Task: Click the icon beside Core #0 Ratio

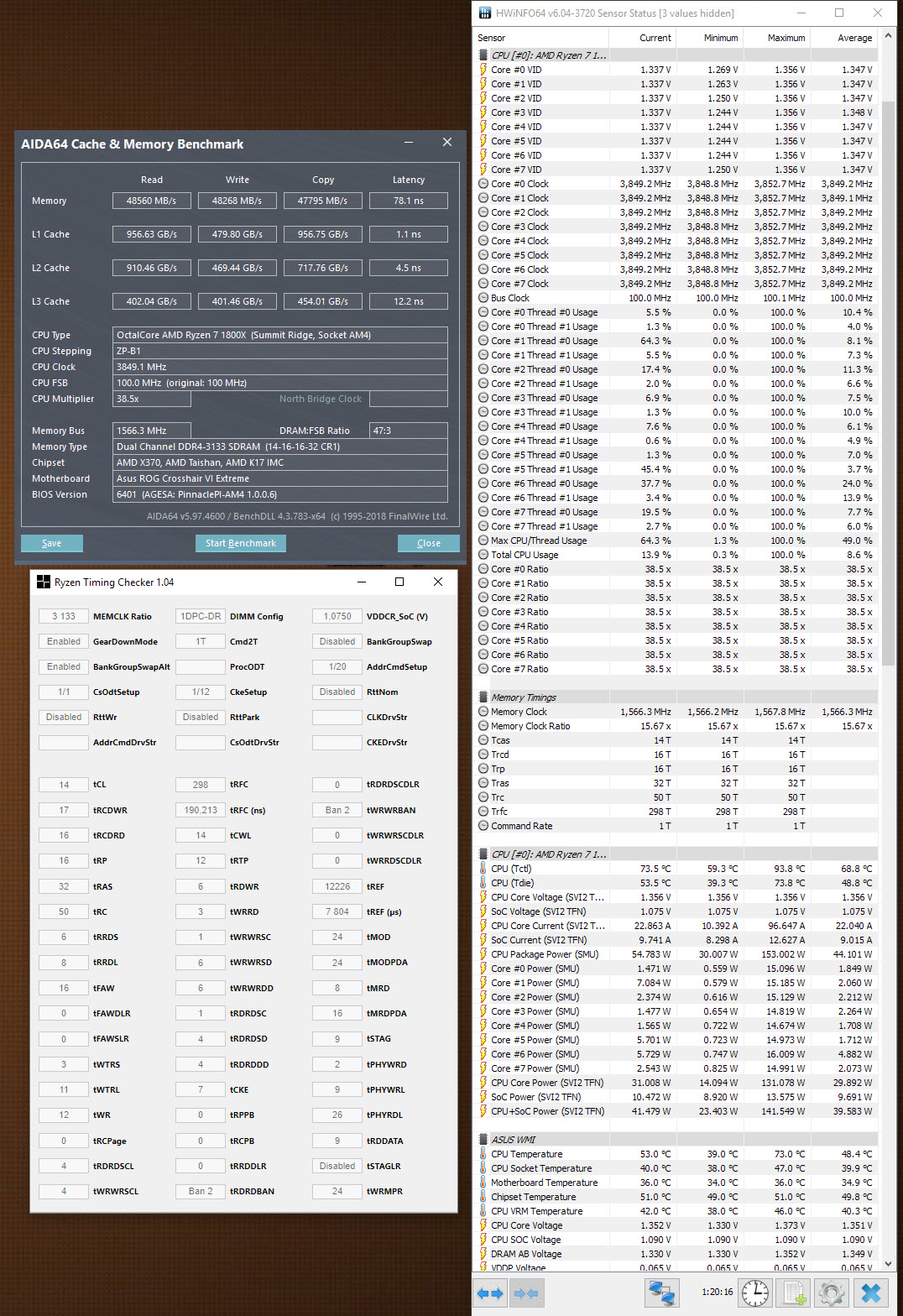Action: [483, 569]
